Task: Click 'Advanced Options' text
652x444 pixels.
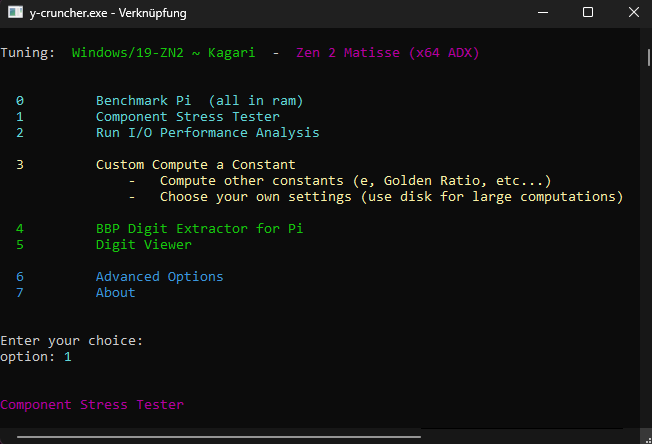Action: tap(160, 276)
